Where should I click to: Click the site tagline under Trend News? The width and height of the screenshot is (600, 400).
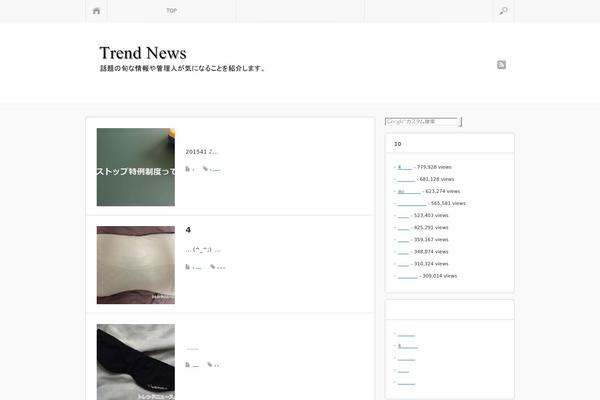(x=183, y=69)
